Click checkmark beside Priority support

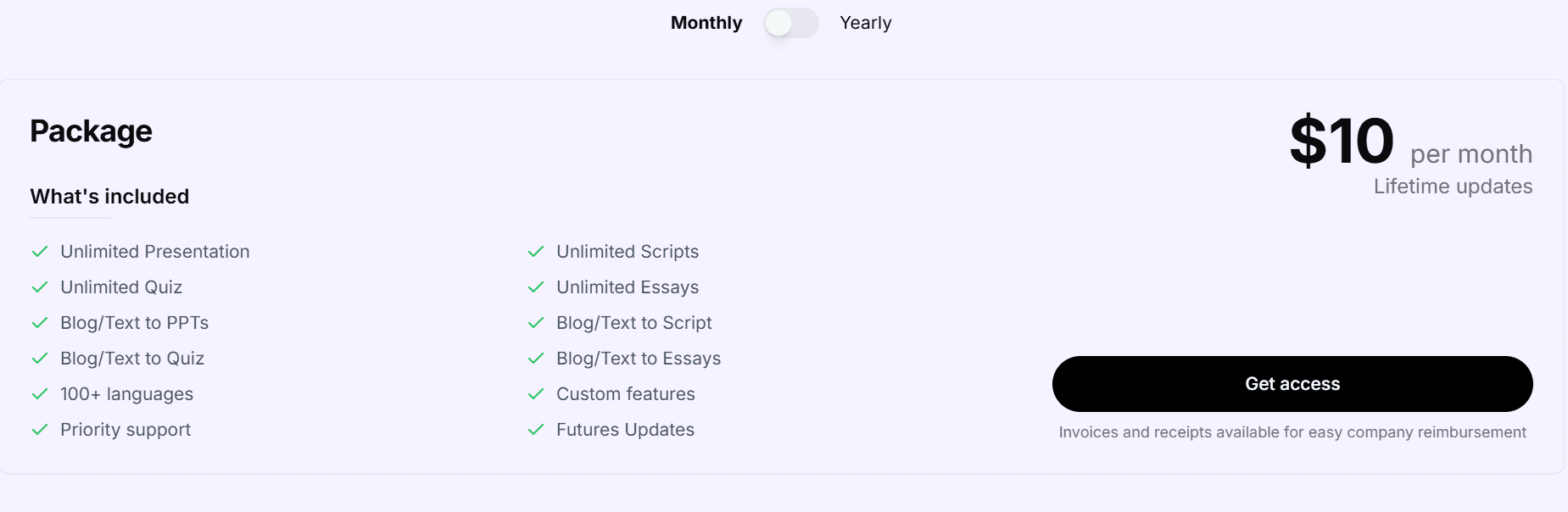40,430
